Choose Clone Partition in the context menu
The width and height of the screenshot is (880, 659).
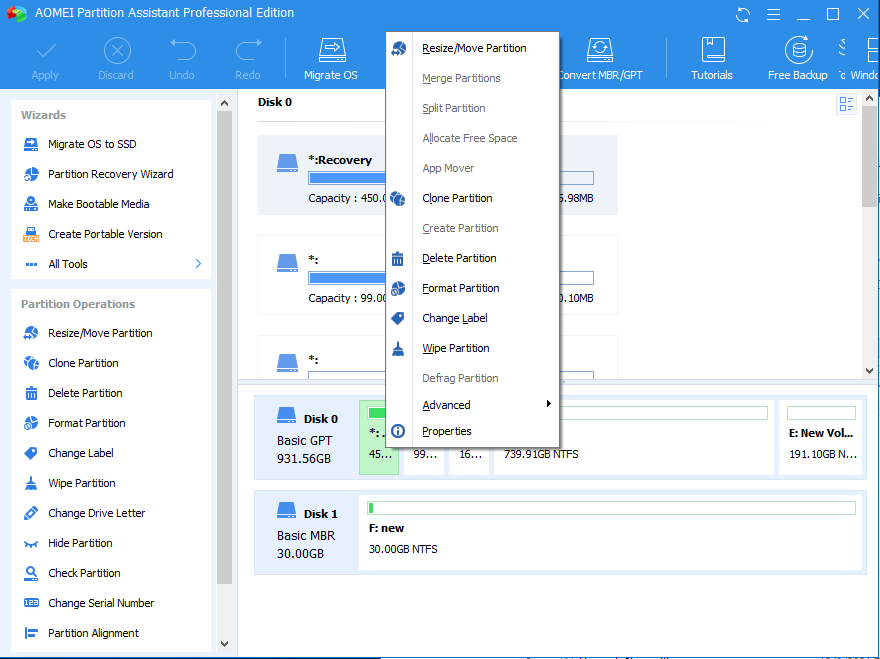coord(472,198)
